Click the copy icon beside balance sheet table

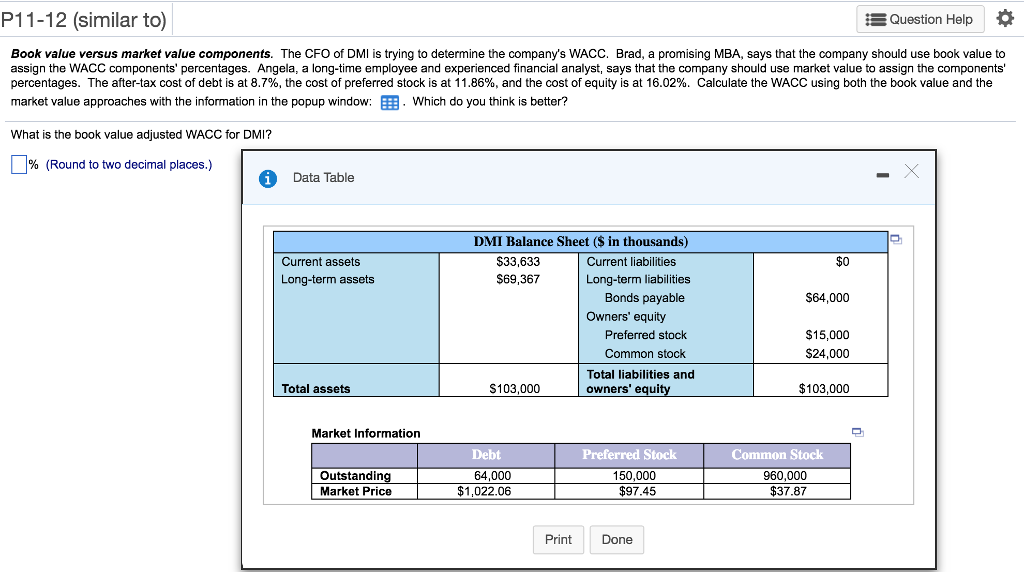click(896, 240)
